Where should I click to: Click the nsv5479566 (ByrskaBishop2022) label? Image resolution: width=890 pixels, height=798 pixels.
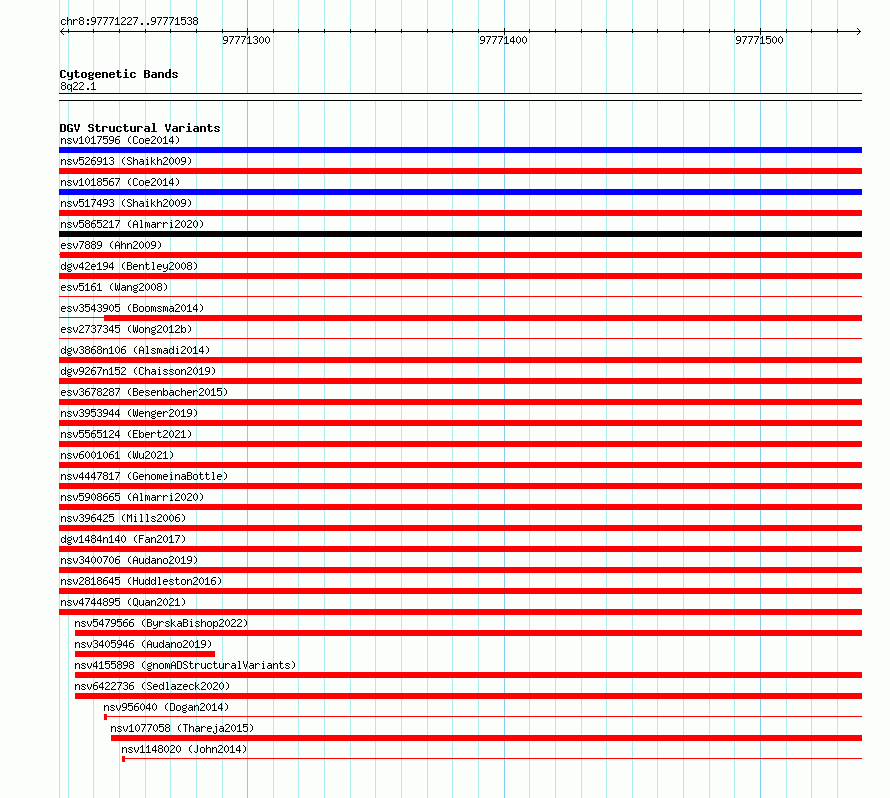[161, 623]
